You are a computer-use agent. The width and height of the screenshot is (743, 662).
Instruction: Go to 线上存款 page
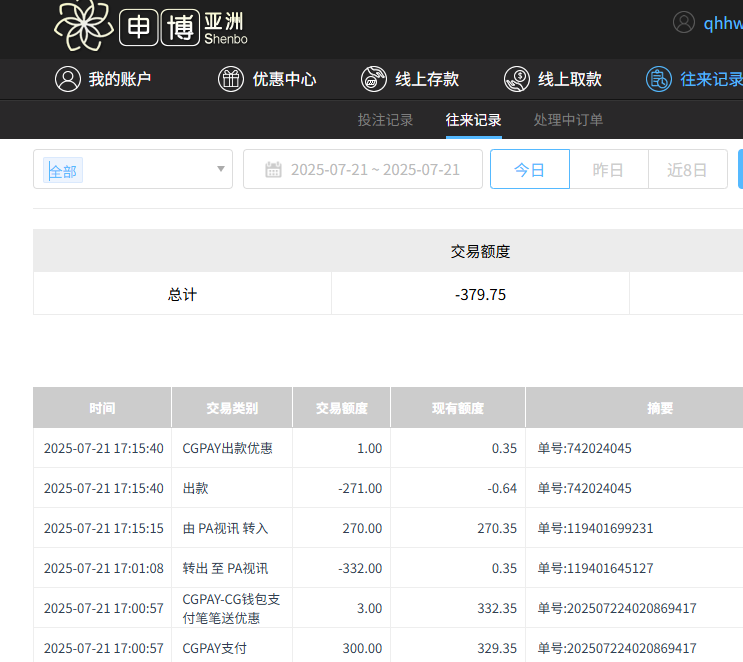[x=427, y=79]
